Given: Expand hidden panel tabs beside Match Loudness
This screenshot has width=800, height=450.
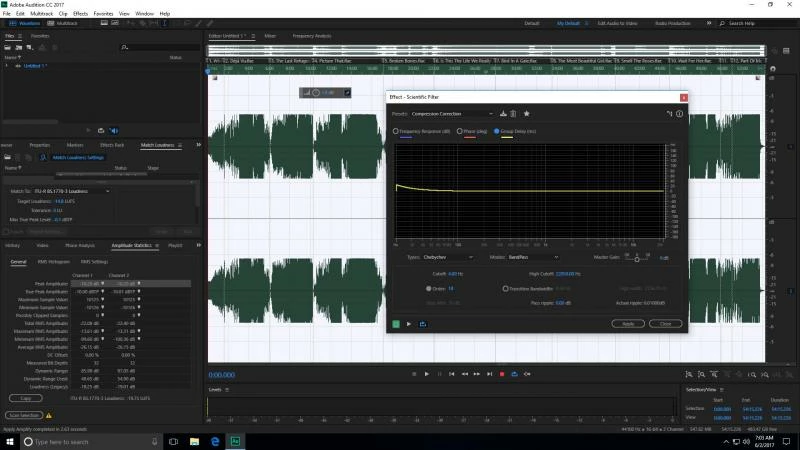Looking at the screenshot, I should 198,145.
